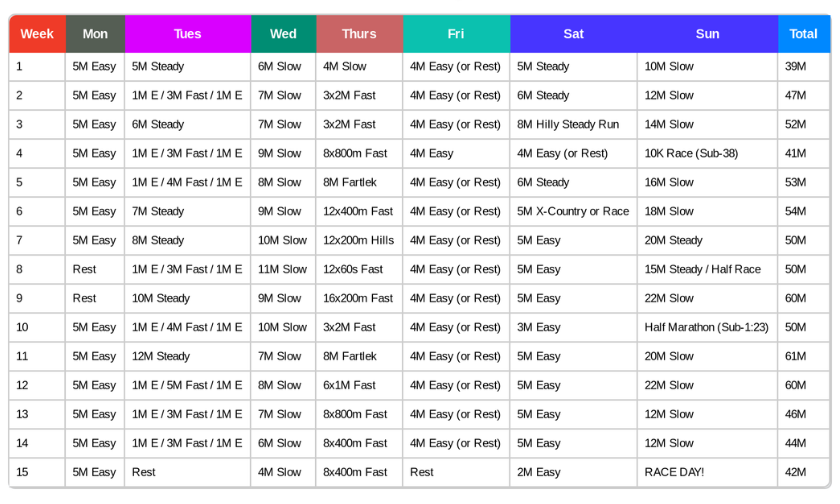Select the Sun column header
Image resolution: width=840 pixels, height=504 pixels.
[707, 34]
